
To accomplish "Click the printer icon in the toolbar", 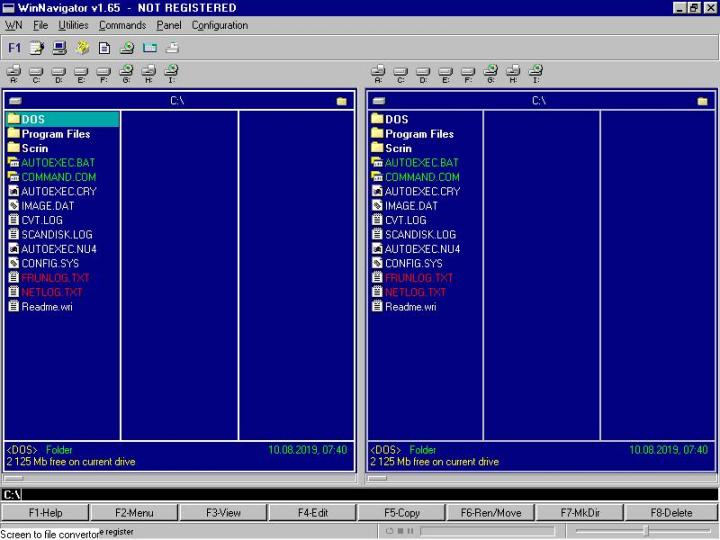I will coord(172,47).
